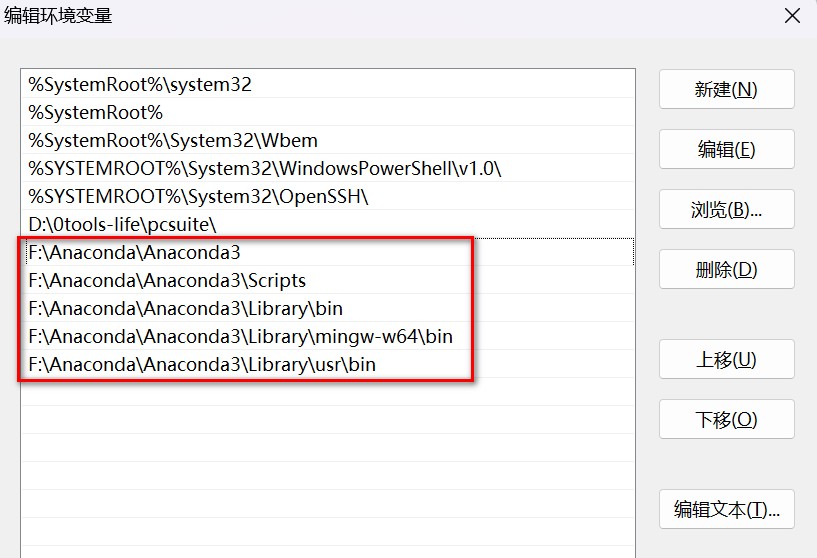Open 浏览(B)... folder browser
Viewport: 817px width, 558px height.
click(x=726, y=209)
